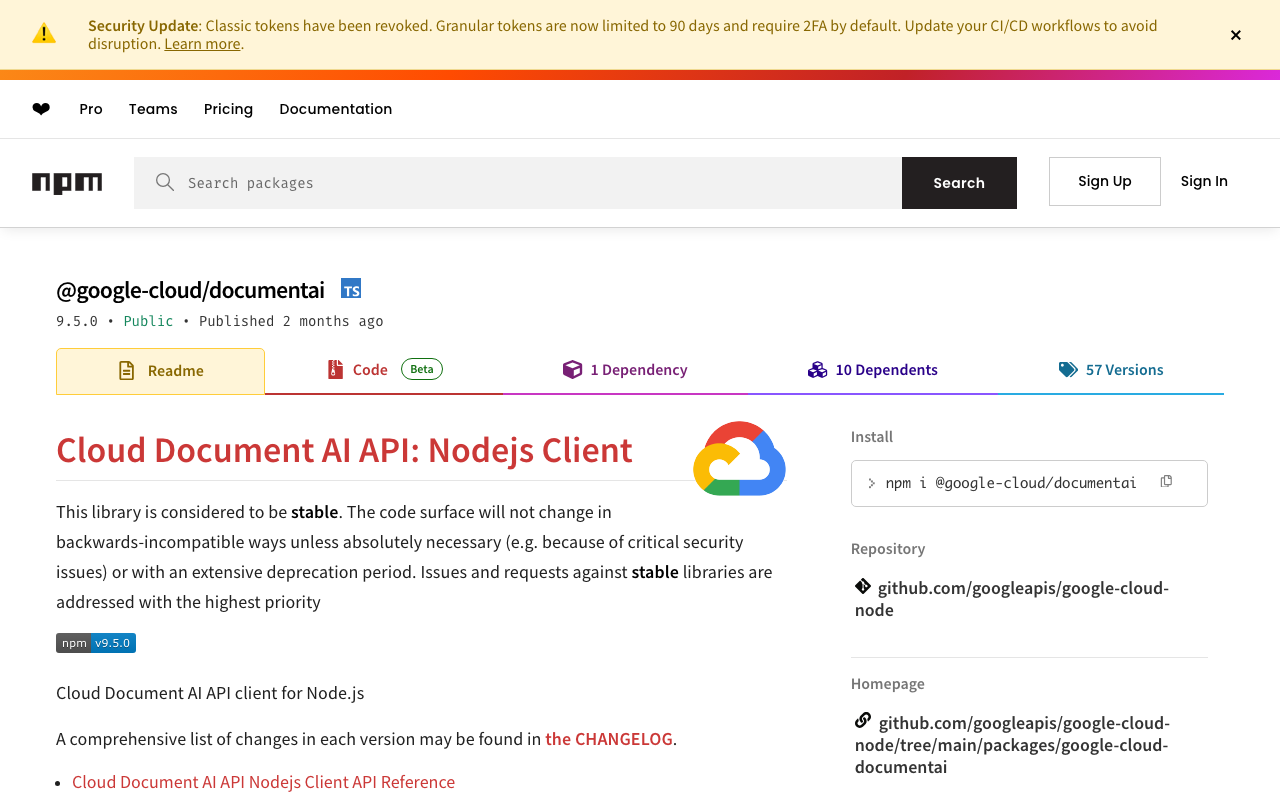Viewport: 1280px width, 800px height.
Task: Open the Pro menu item
Action: tap(91, 109)
